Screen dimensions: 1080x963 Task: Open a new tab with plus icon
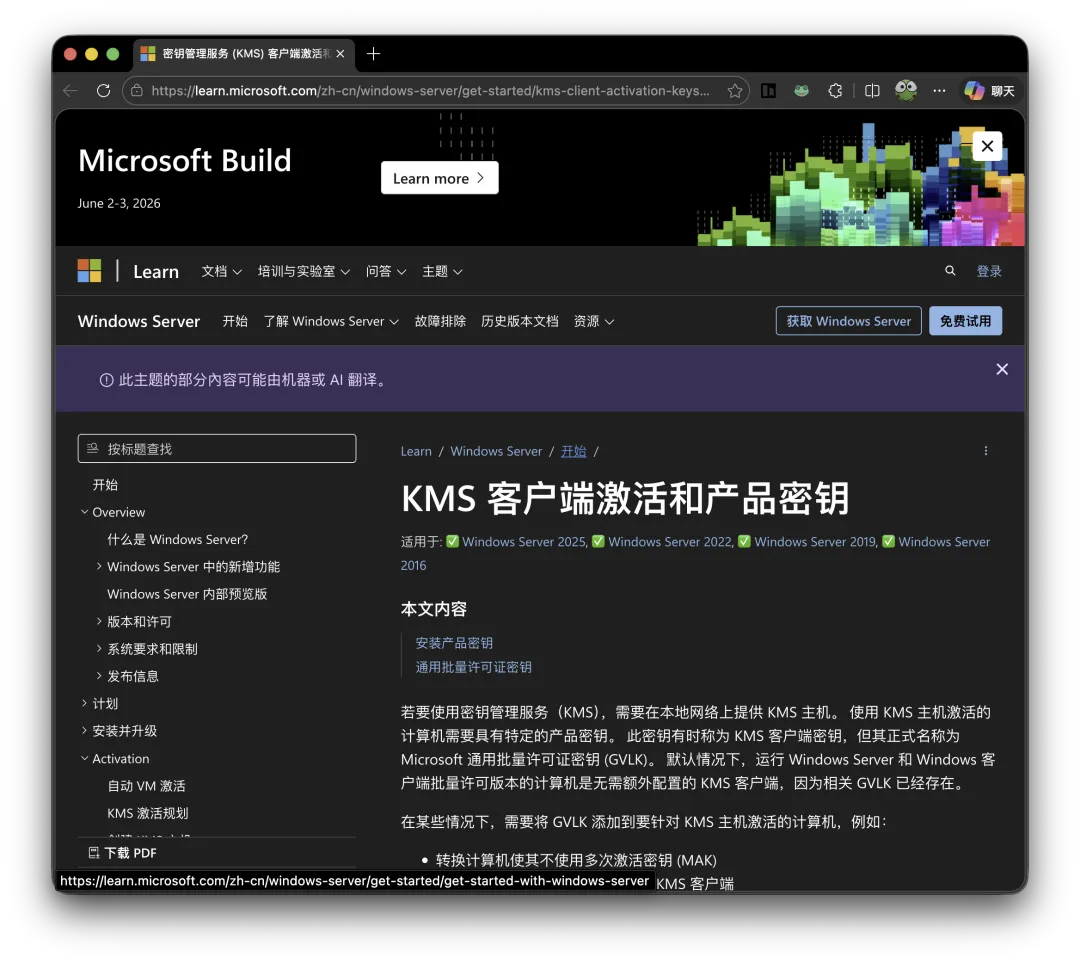pos(373,54)
